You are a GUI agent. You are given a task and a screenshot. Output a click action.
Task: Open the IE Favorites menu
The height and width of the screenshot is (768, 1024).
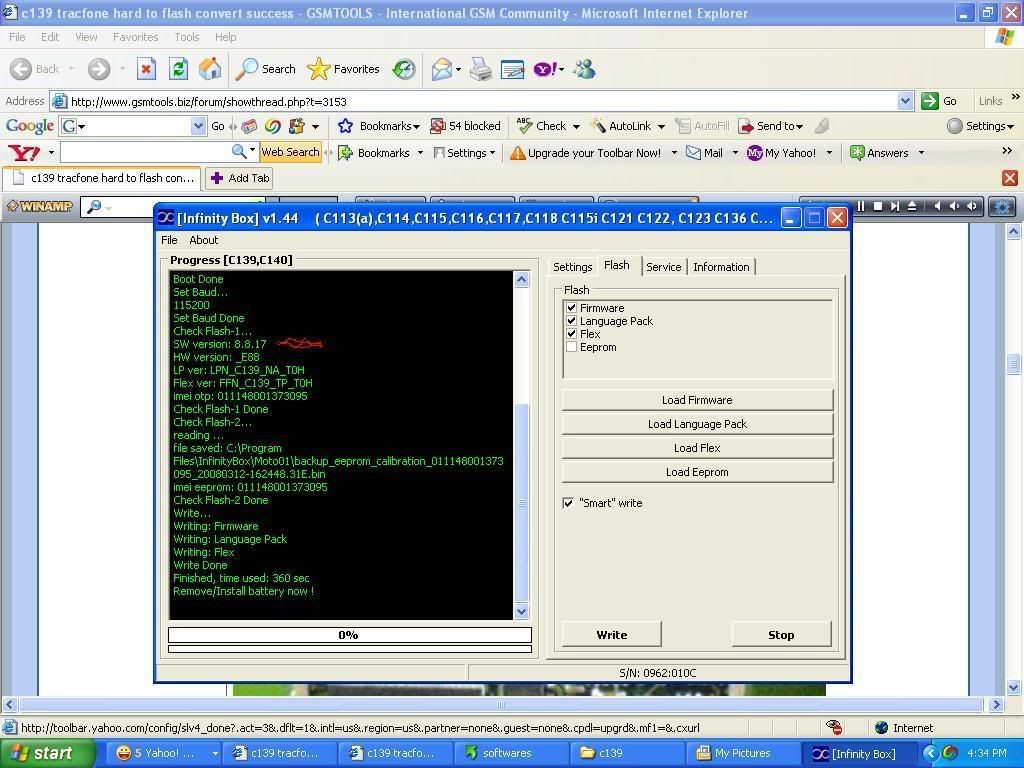135,37
